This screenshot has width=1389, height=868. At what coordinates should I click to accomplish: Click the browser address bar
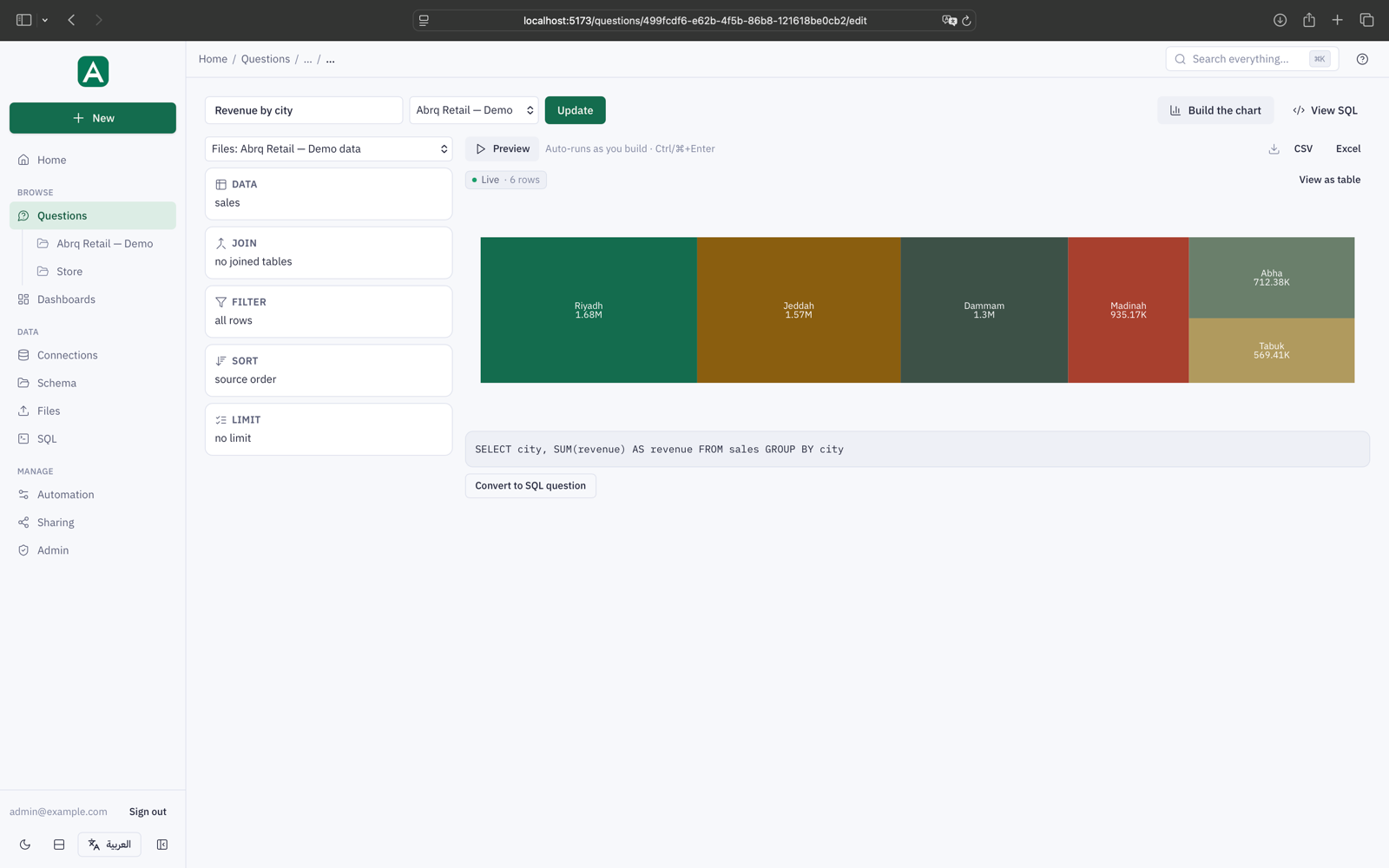click(694, 20)
